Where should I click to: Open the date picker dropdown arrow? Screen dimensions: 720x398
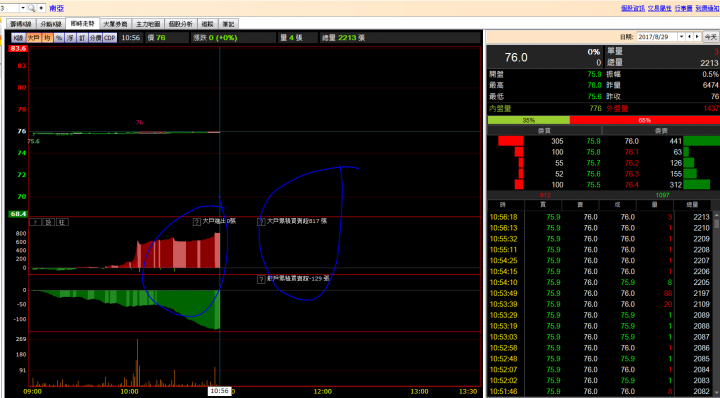(x=681, y=37)
